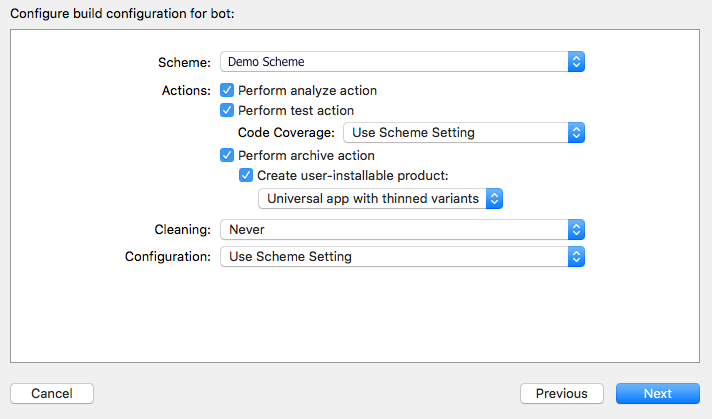Image resolution: width=712 pixels, height=419 pixels.
Task: Click blue arrows beside Universal app variants
Action: 494,199
